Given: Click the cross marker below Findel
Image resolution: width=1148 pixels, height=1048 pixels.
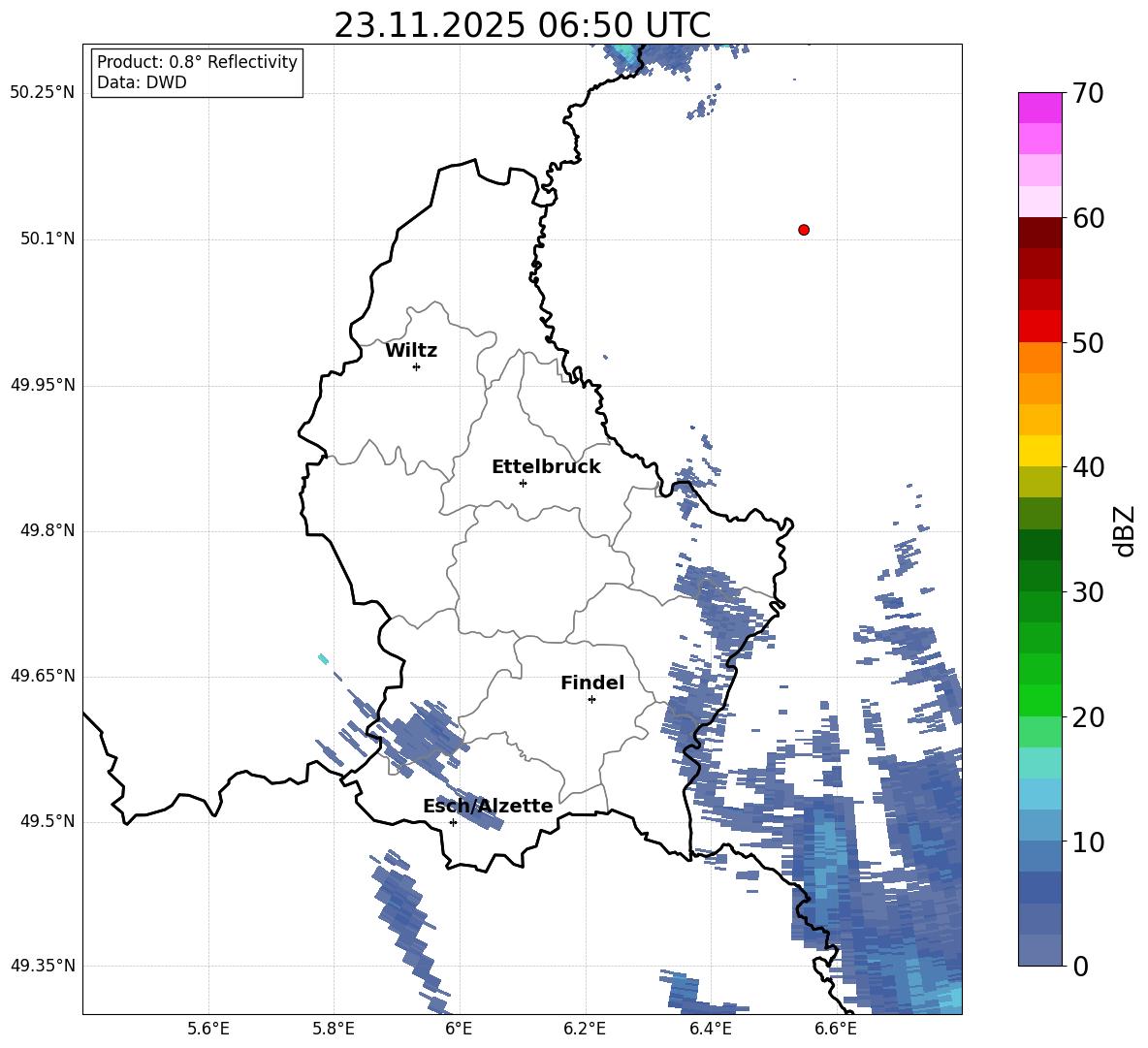Looking at the screenshot, I should pyautogui.click(x=591, y=699).
